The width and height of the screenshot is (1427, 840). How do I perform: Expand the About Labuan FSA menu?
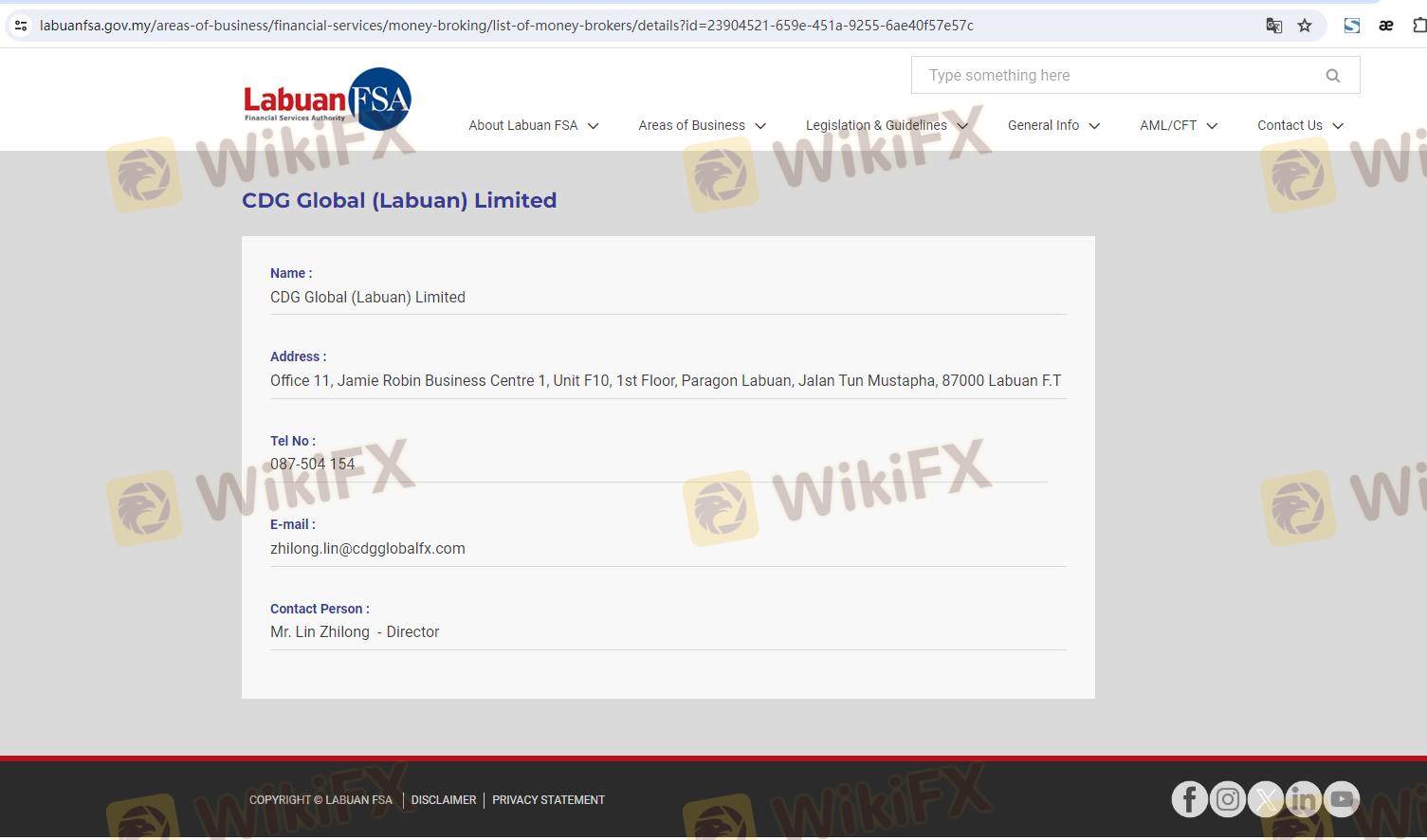[533, 125]
